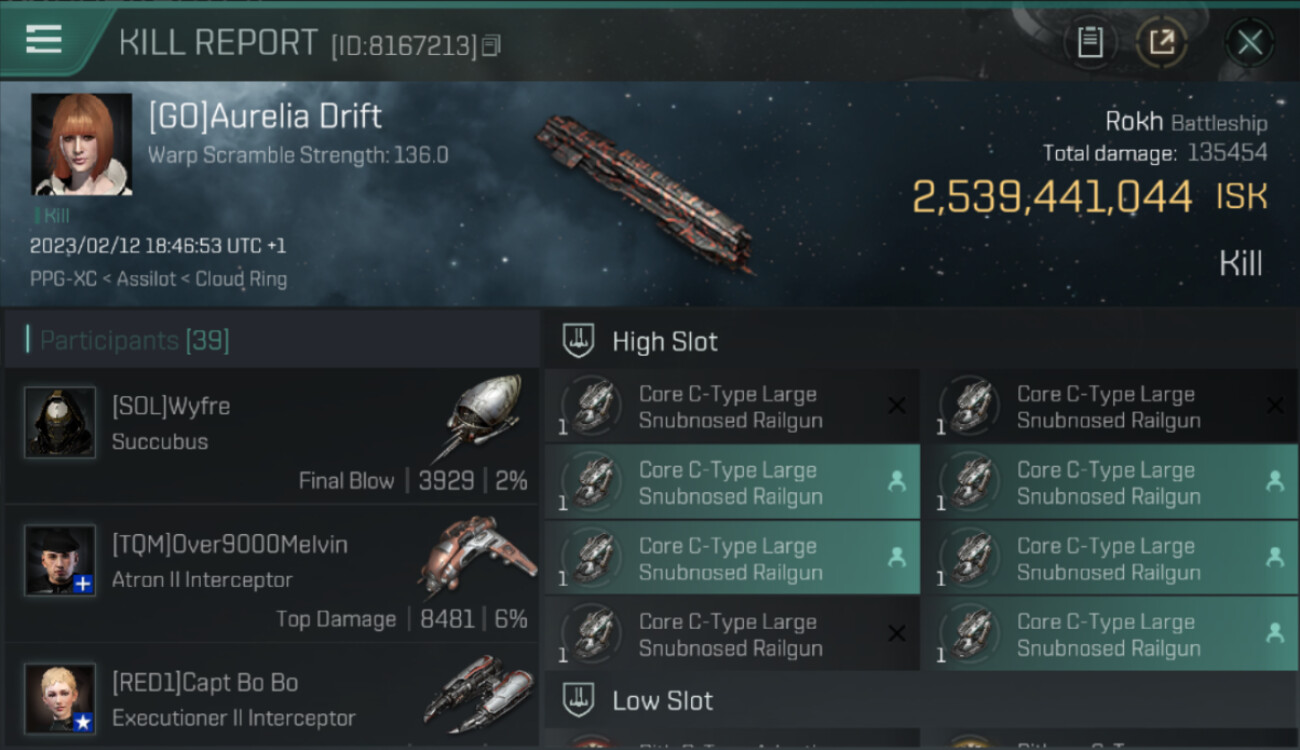Click the High Slot section header
Viewport: 1300px width, 750px height.
pyautogui.click(x=665, y=342)
